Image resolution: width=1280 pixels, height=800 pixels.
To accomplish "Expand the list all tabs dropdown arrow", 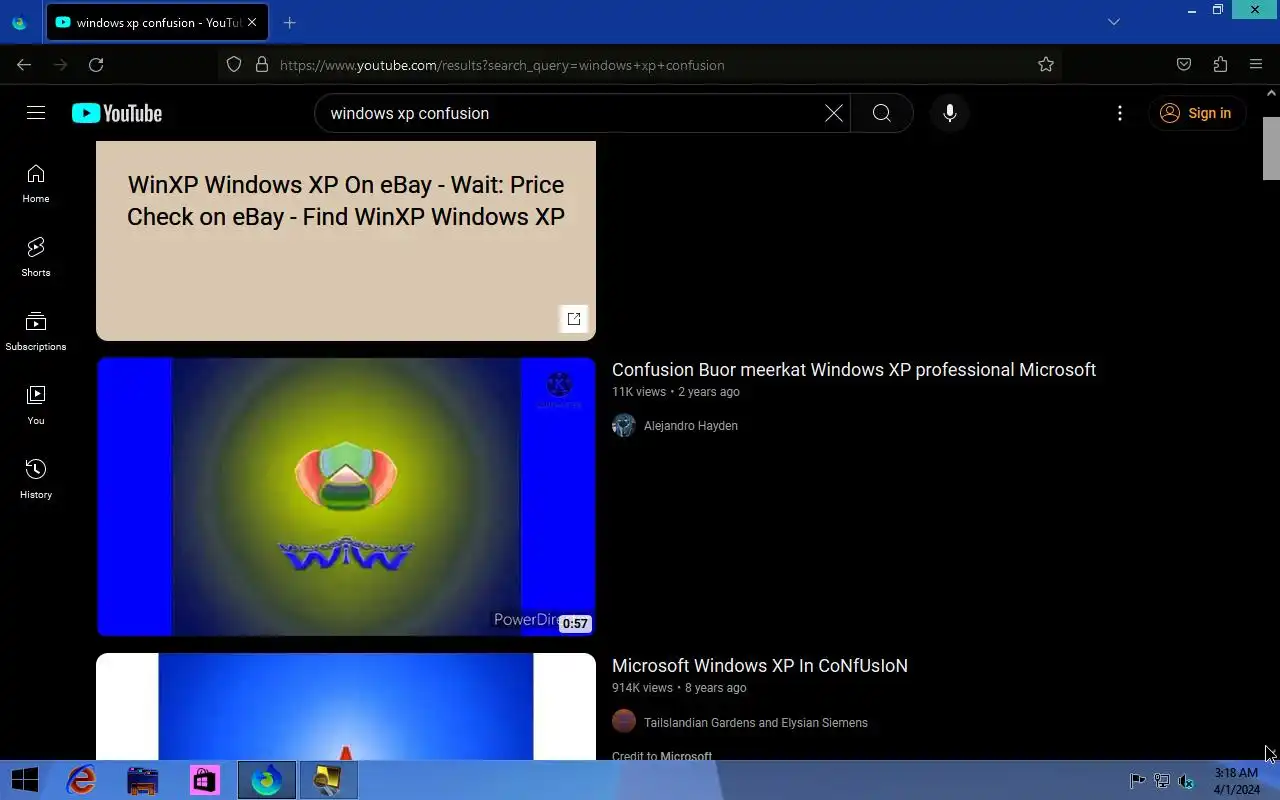I will (1114, 22).
